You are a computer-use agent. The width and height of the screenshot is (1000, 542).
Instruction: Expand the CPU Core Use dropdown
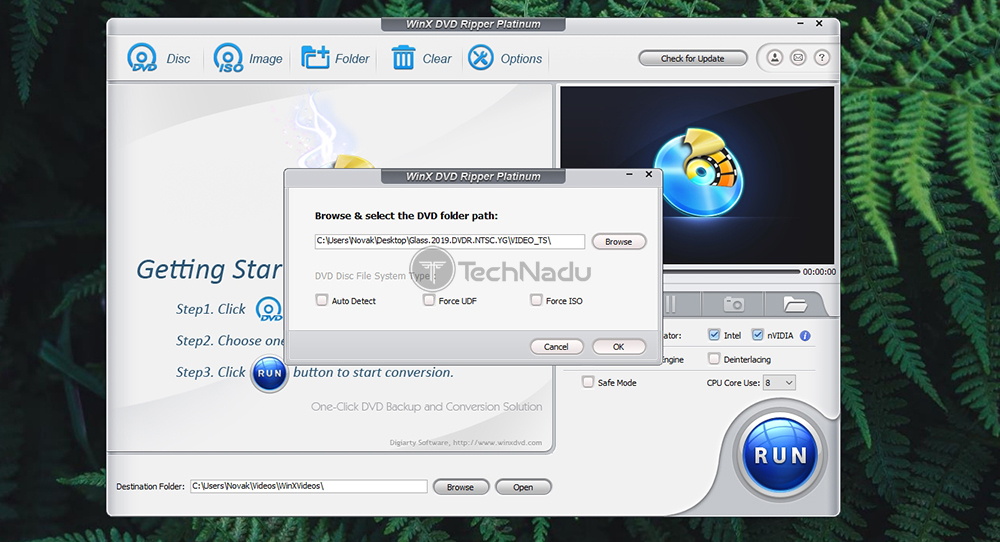coord(779,383)
